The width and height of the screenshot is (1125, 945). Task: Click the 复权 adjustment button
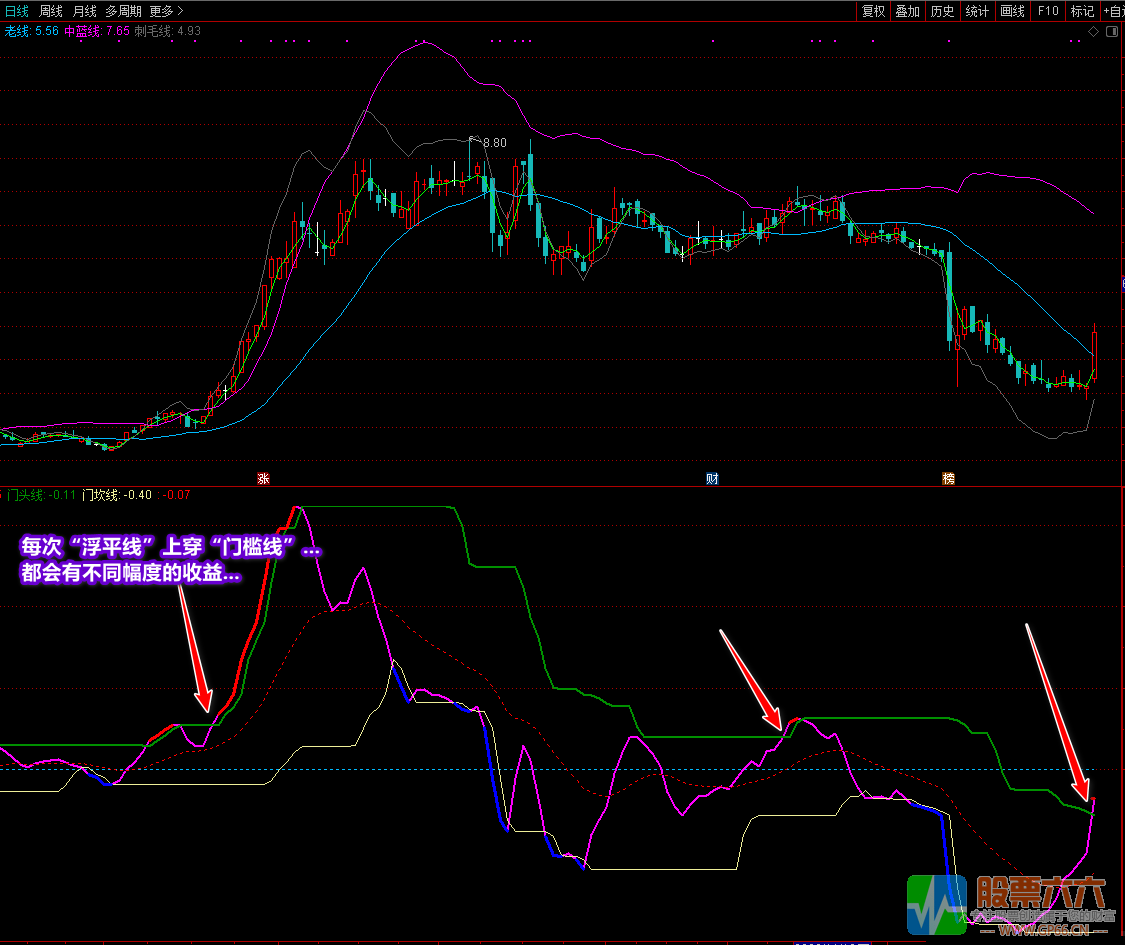(x=873, y=11)
